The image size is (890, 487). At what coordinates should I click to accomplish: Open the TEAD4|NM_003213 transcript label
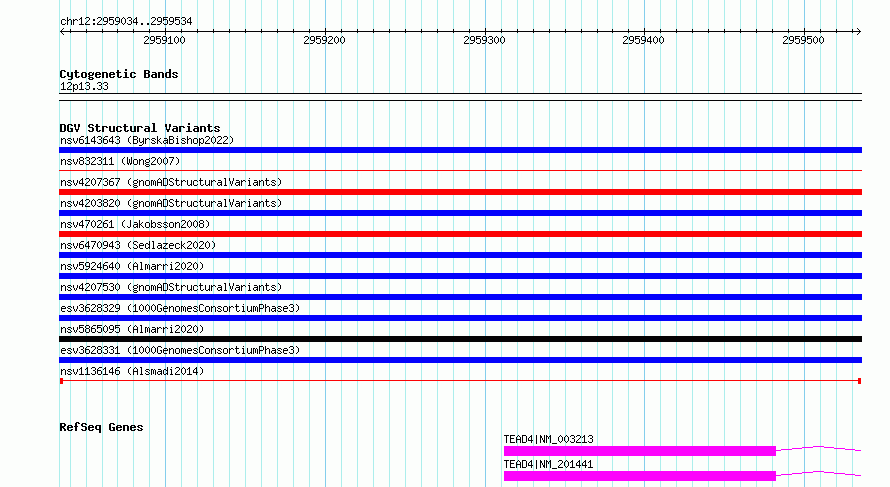(548, 439)
